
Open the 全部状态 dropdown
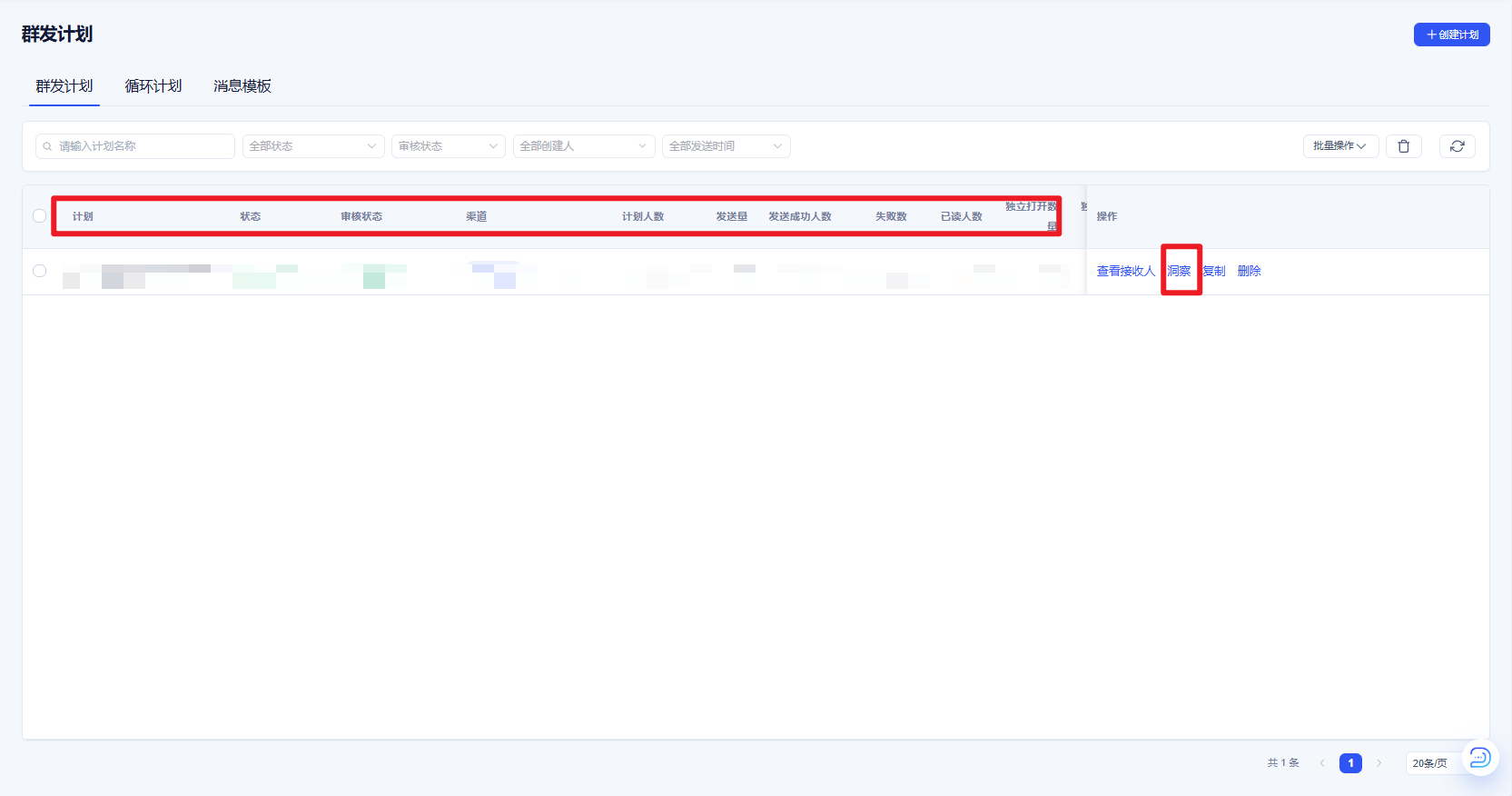313,146
